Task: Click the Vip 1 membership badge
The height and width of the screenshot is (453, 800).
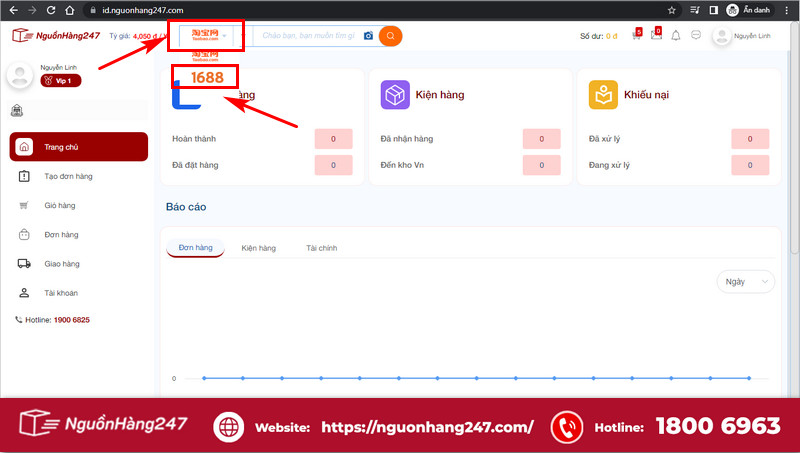Action: click(x=62, y=81)
